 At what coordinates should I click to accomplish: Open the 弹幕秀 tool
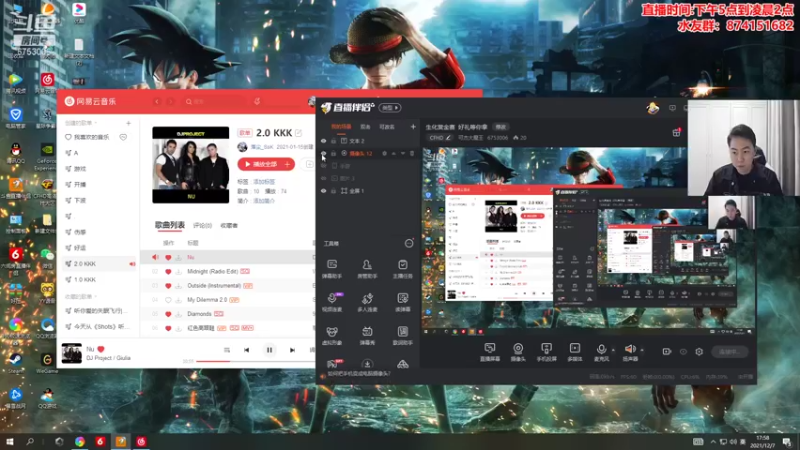point(367,335)
